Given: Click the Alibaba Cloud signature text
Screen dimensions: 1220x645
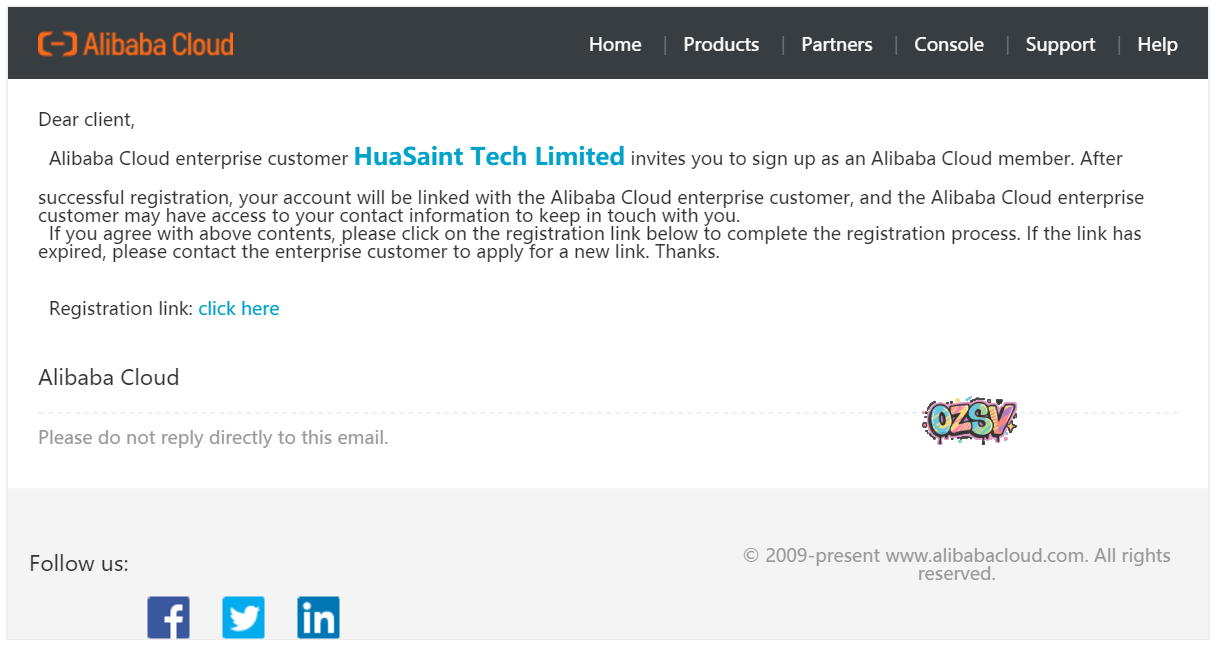Looking at the screenshot, I should click(109, 378).
